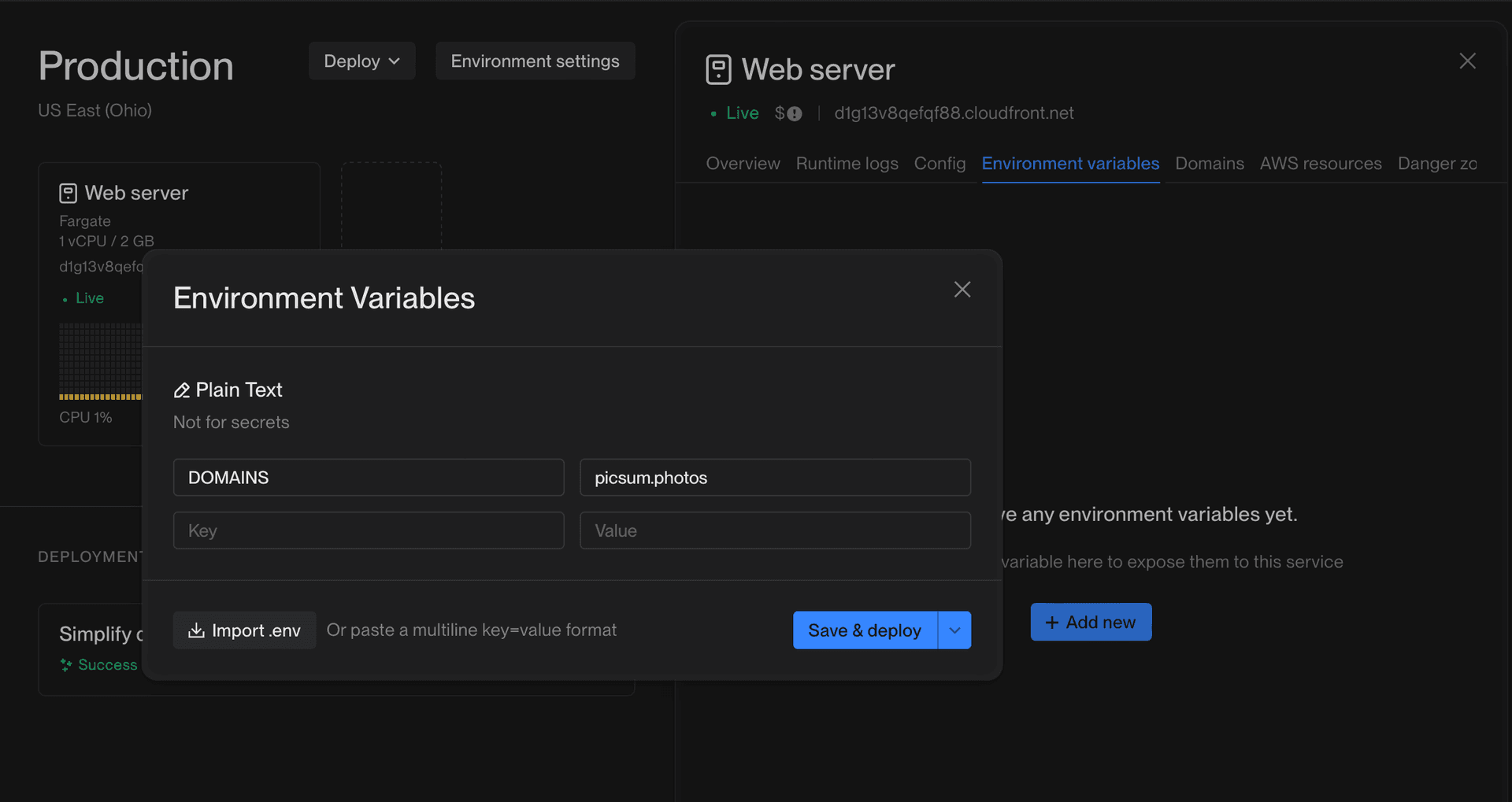Click the Success status sparkle icon

click(x=66, y=665)
